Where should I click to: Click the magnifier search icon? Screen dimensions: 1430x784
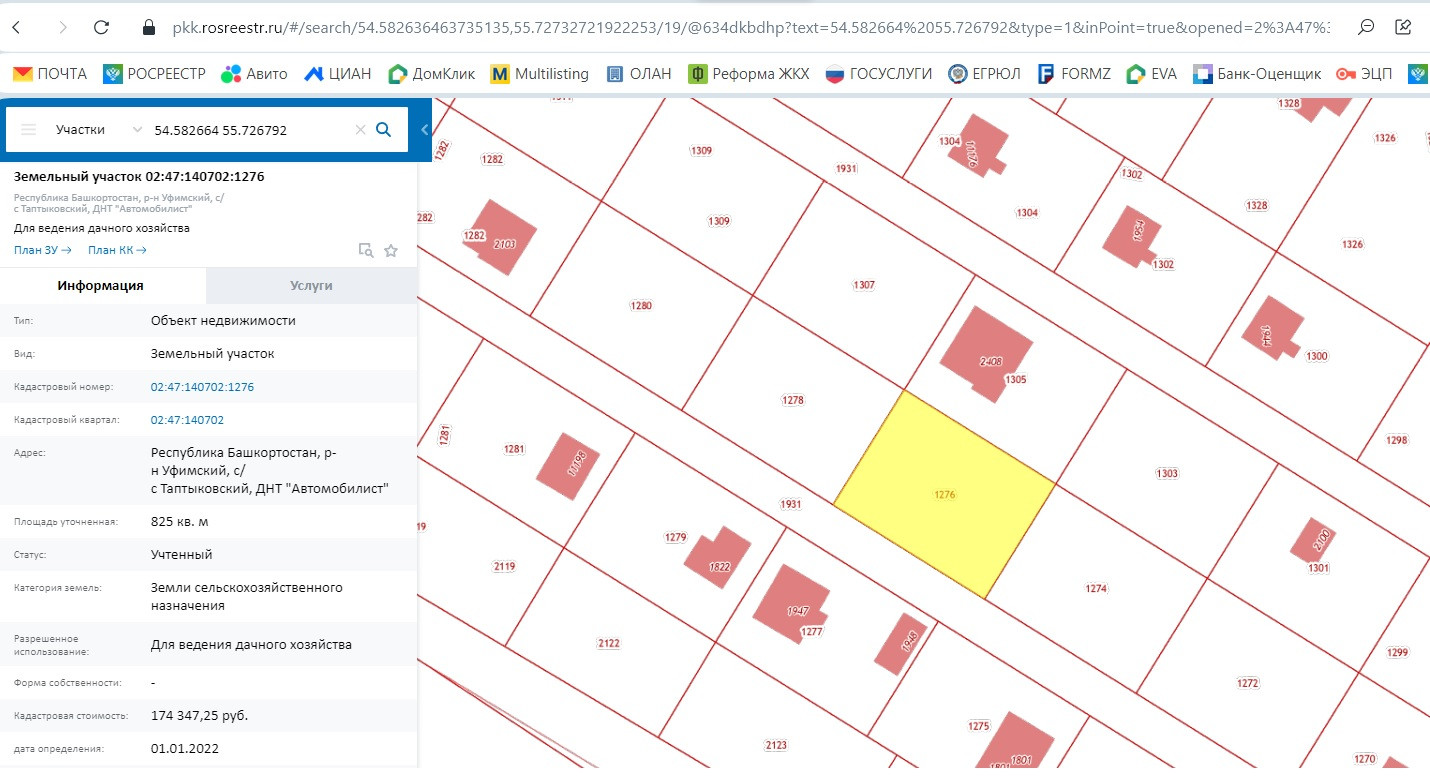coord(383,130)
